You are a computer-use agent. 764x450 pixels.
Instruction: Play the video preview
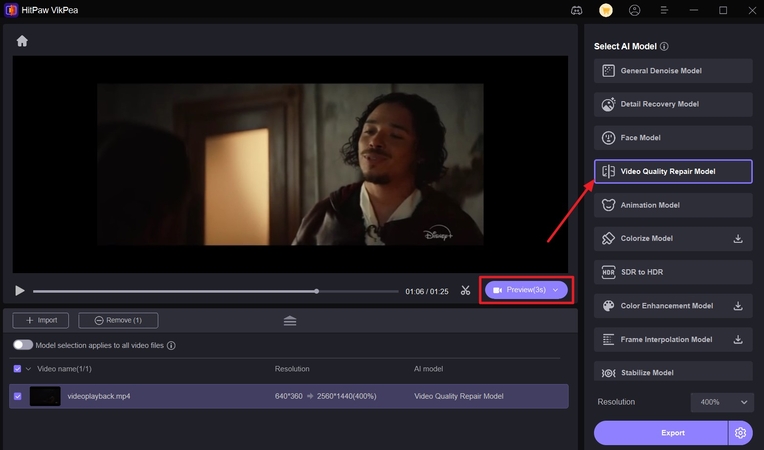[x=19, y=291]
